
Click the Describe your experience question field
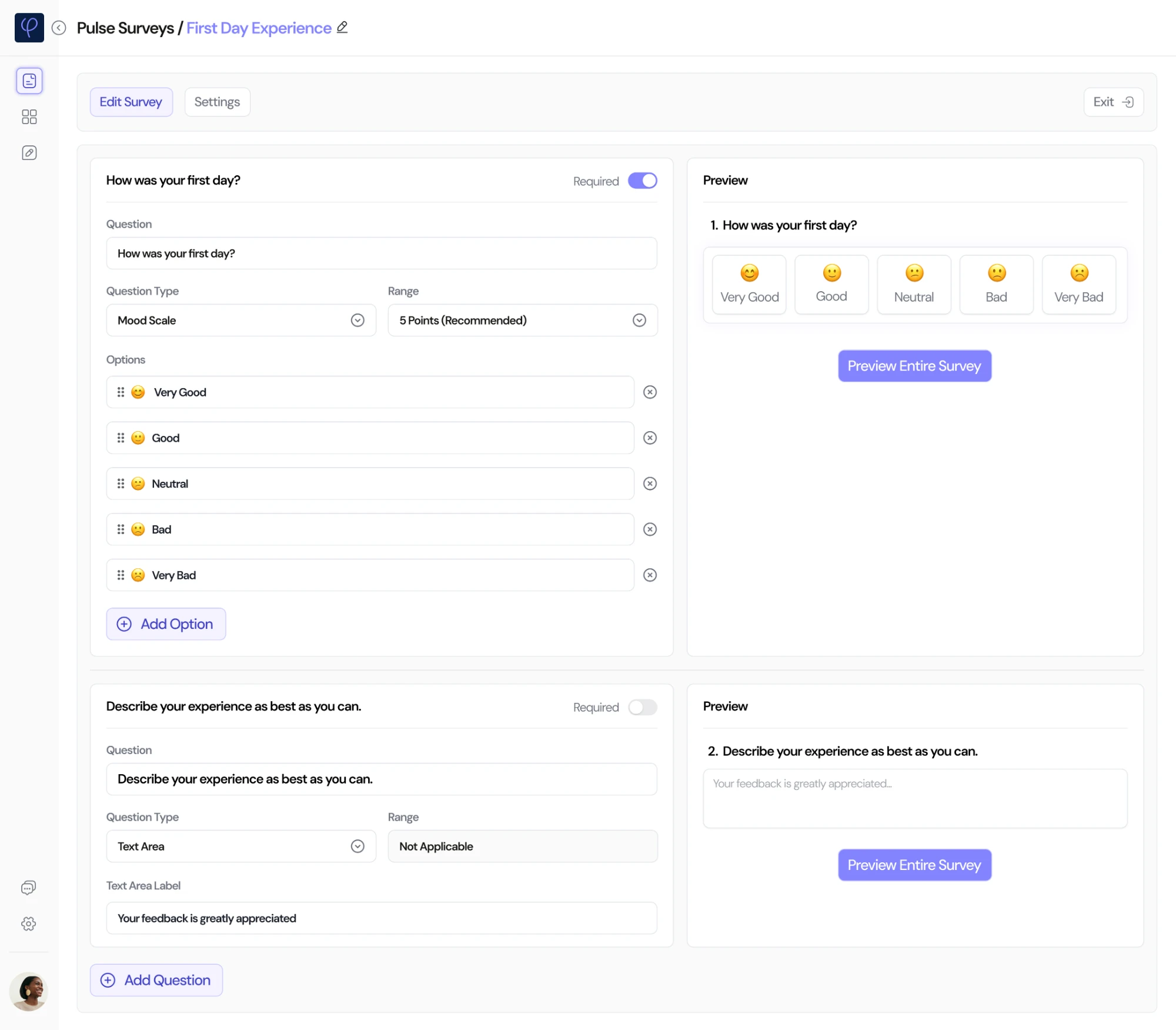382,779
